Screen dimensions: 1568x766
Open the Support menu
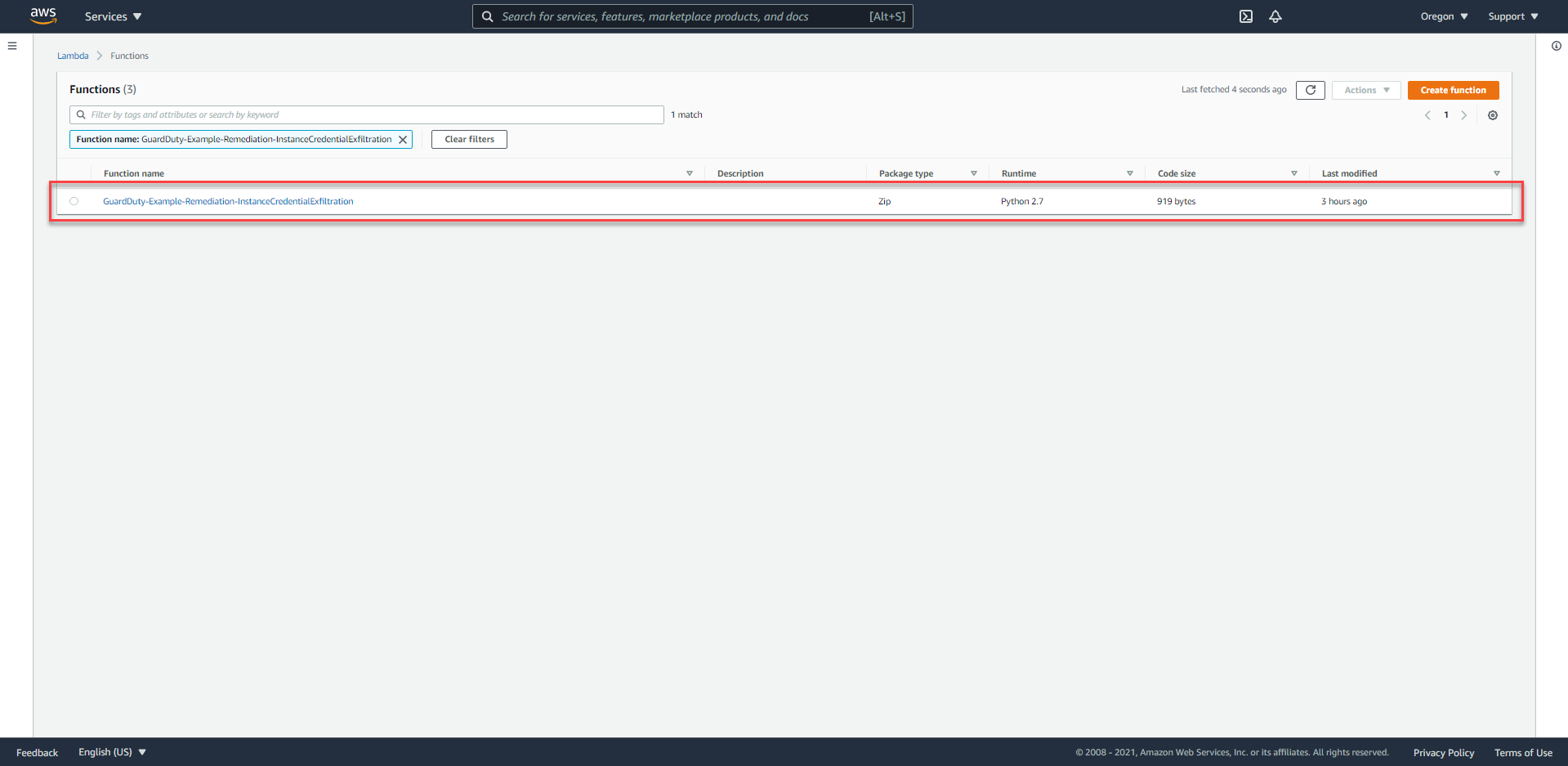[1513, 16]
